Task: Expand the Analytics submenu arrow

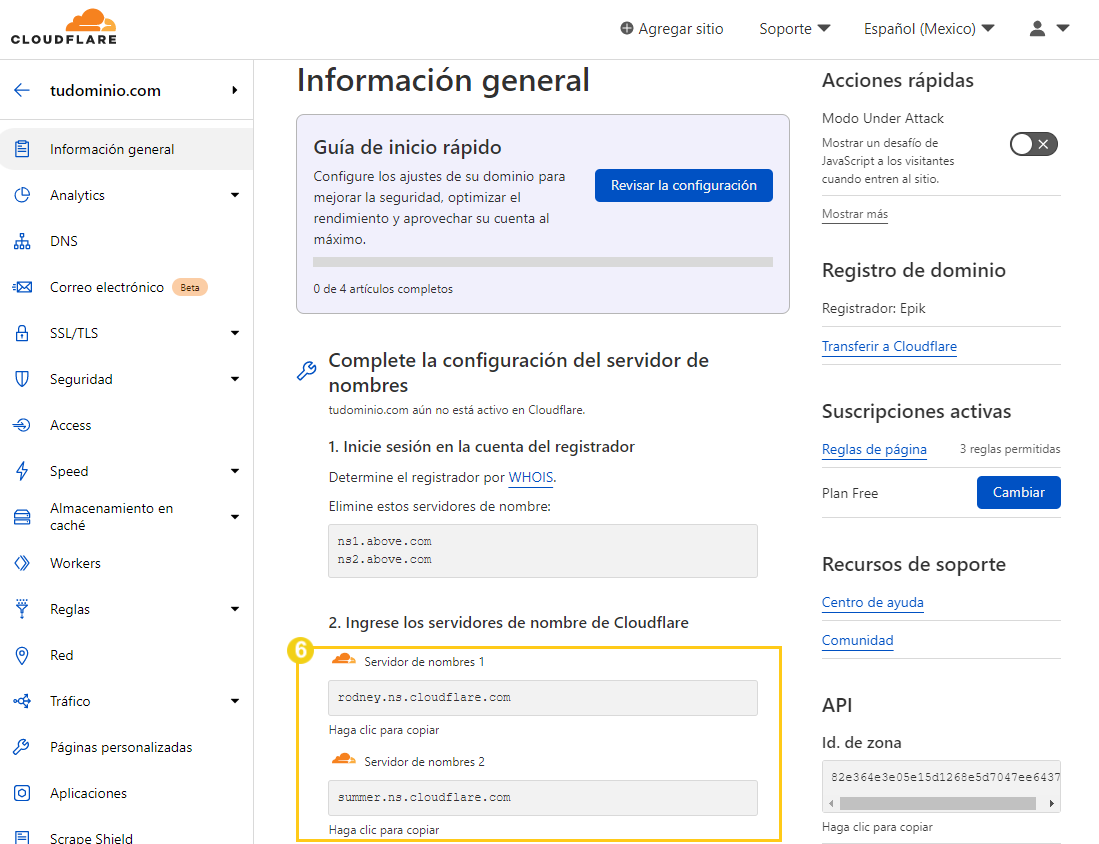Action: [235, 195]
